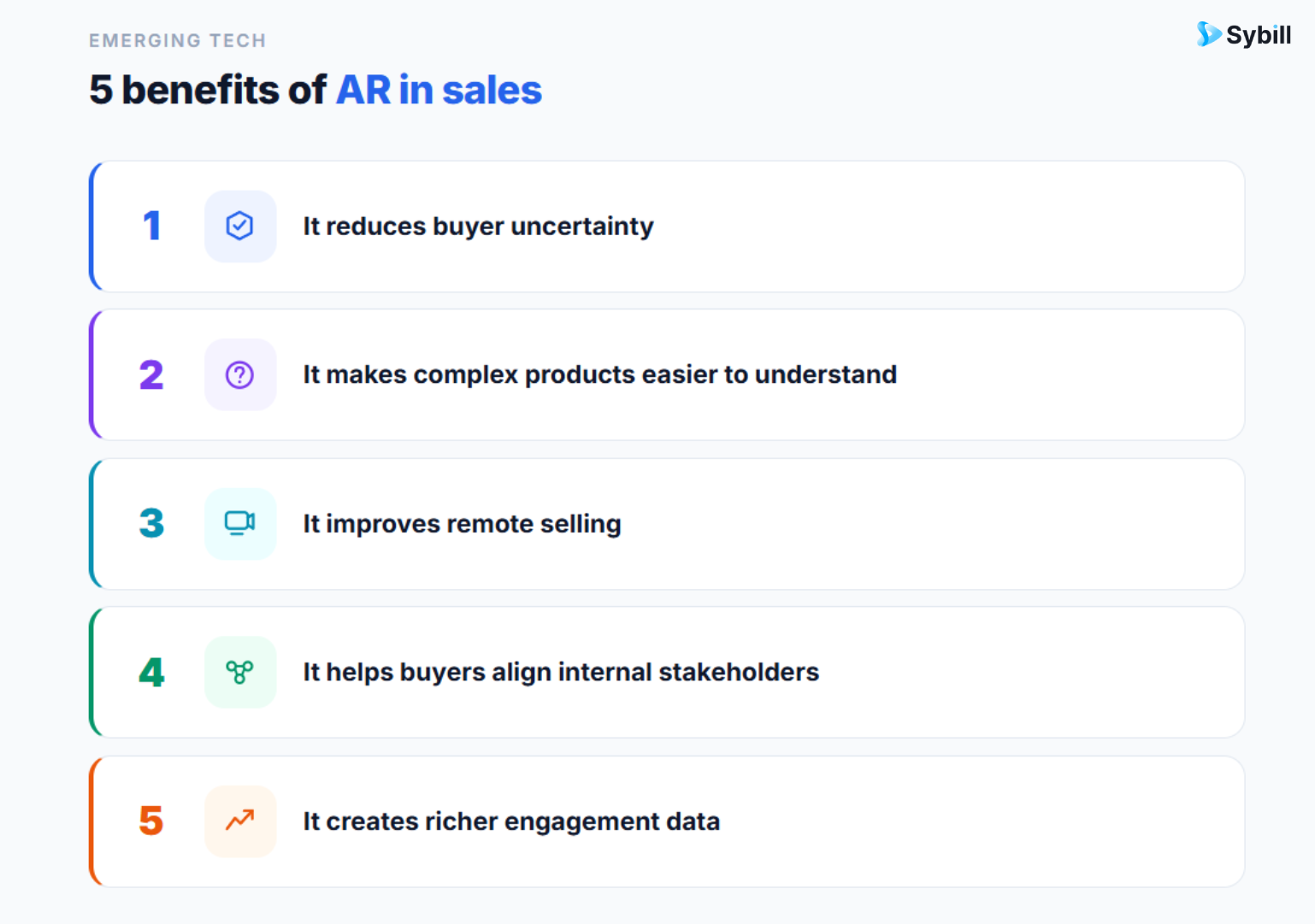
Task: Click the blue 'AR in sales' heading text
Action: (439, 90)
